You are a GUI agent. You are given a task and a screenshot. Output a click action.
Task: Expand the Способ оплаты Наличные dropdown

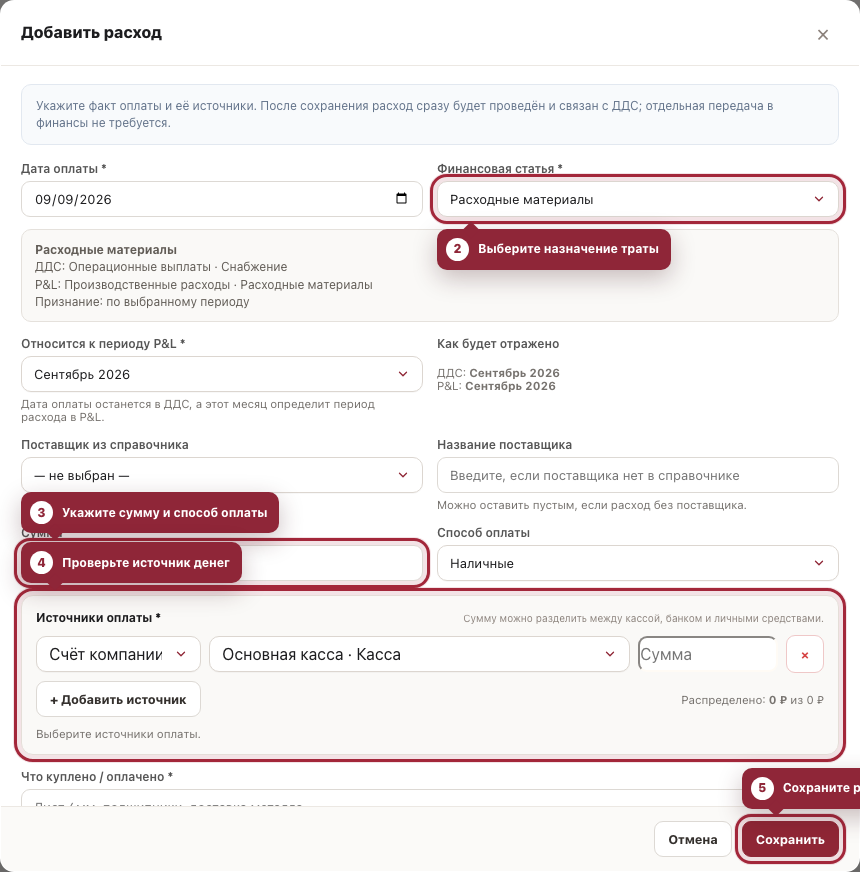point(637,563)
